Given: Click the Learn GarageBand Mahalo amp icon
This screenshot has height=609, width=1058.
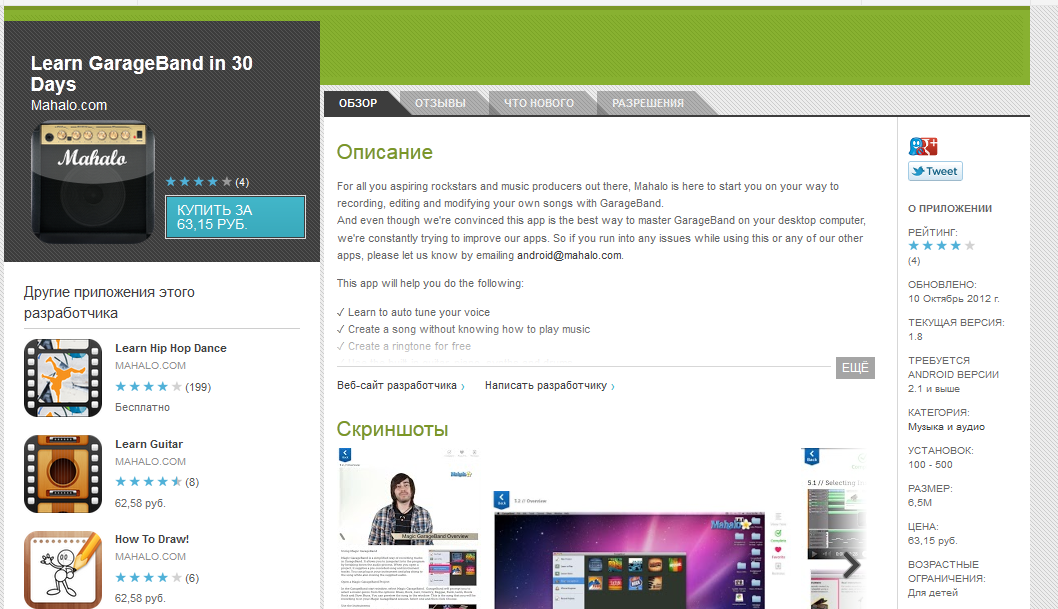Looking at the screenshot, I should click(x=93, y=182).
